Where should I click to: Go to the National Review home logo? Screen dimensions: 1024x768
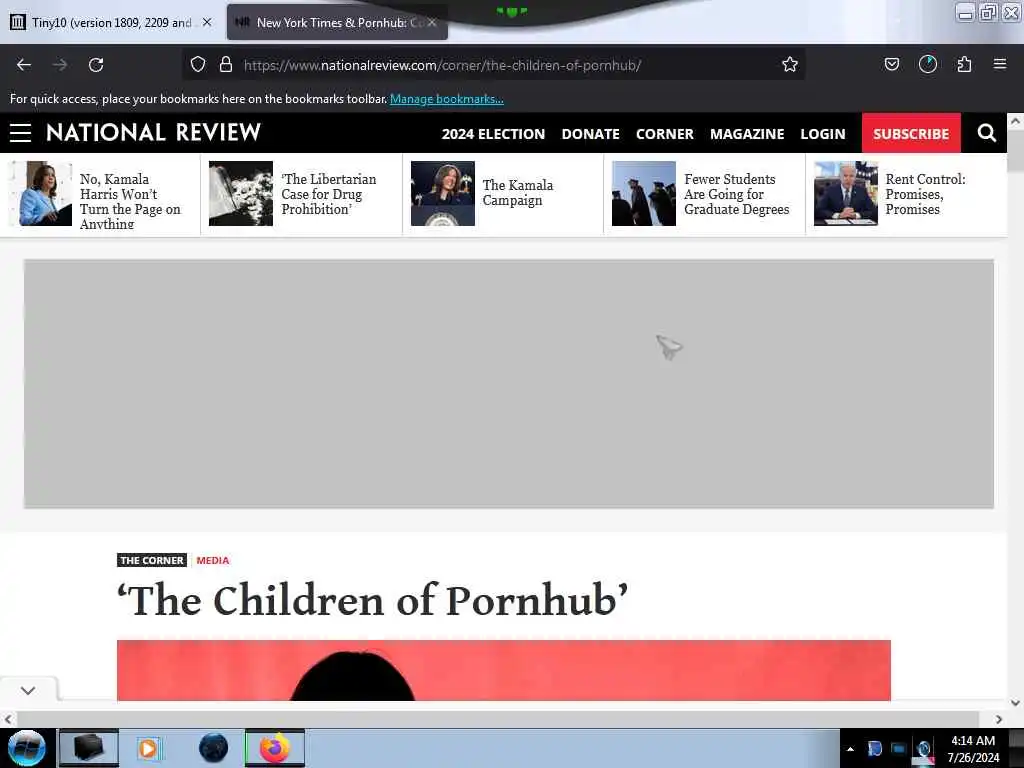pos(153,133)
